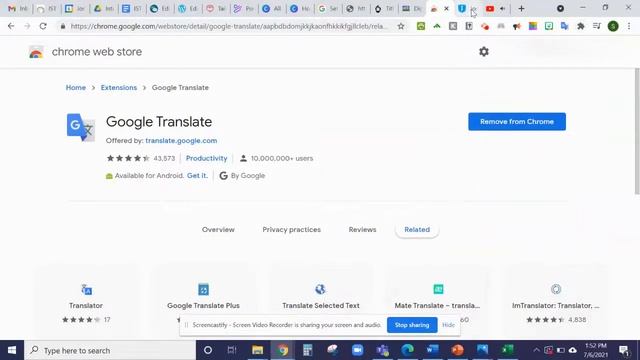Reload the current page
The width and height of the screenshot is (640, 360).
(43, 26)
